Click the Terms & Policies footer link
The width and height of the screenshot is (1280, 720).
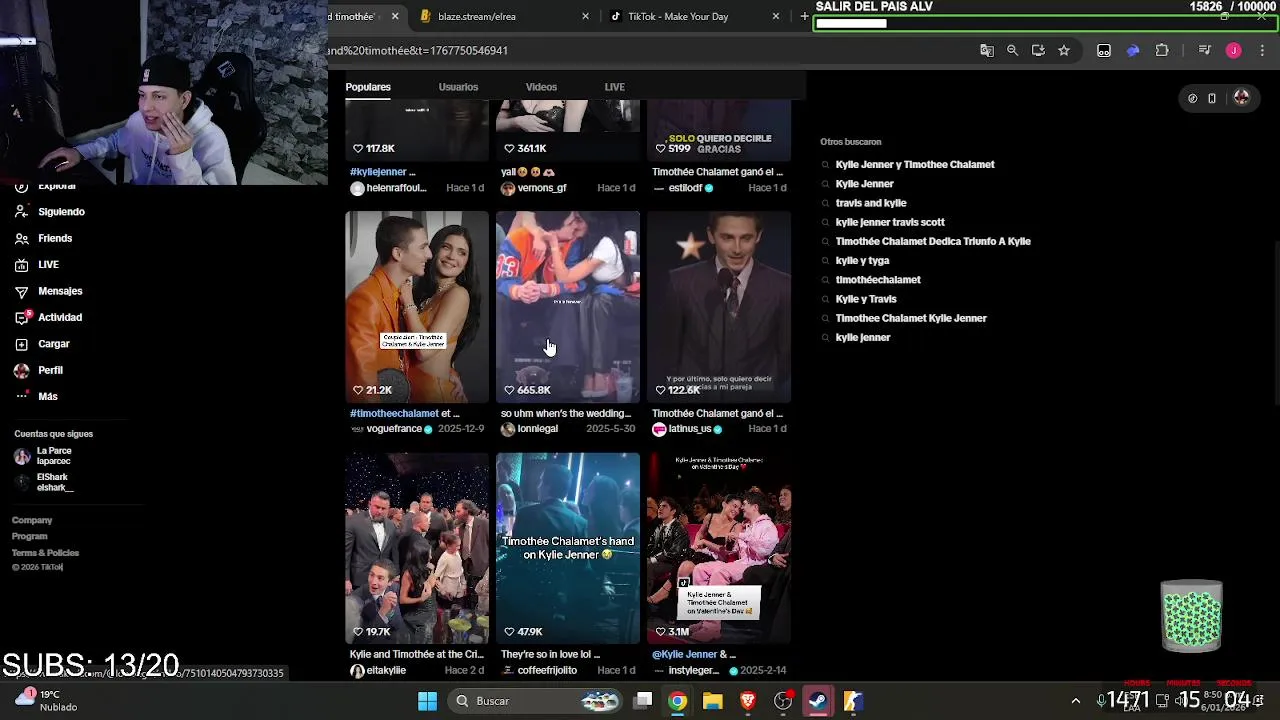tap(45, 553)
